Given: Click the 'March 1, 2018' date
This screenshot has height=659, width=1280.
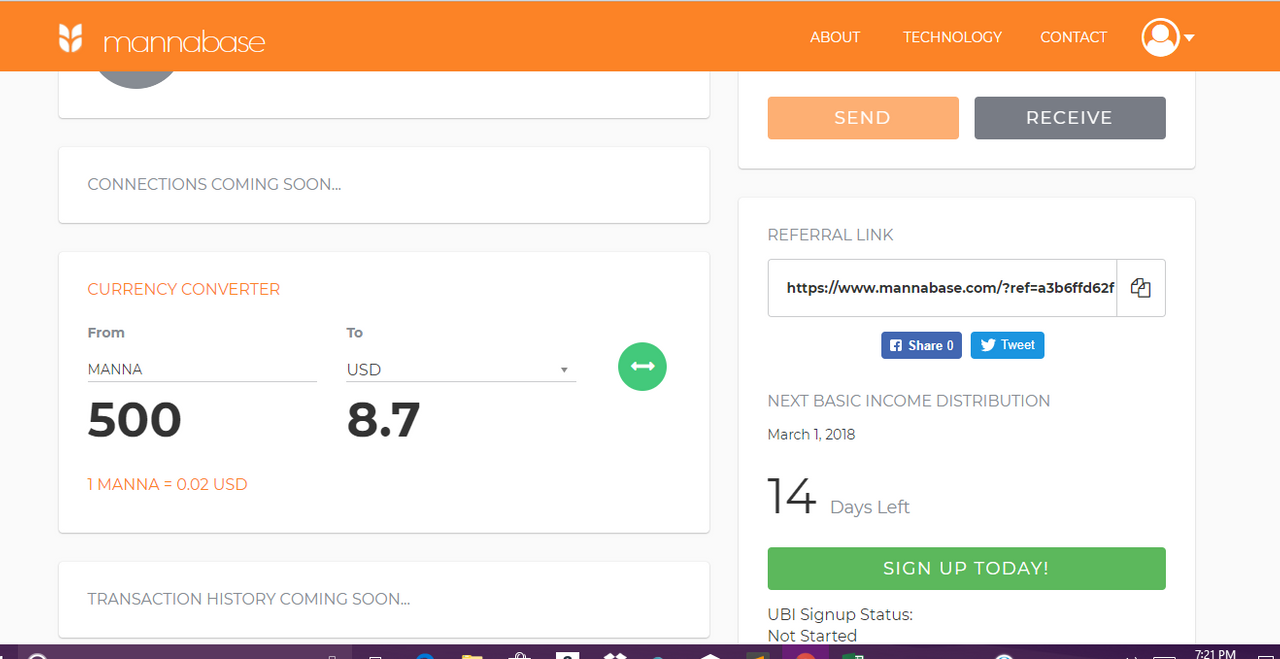Looking at the screenshot, I should 811,435.
